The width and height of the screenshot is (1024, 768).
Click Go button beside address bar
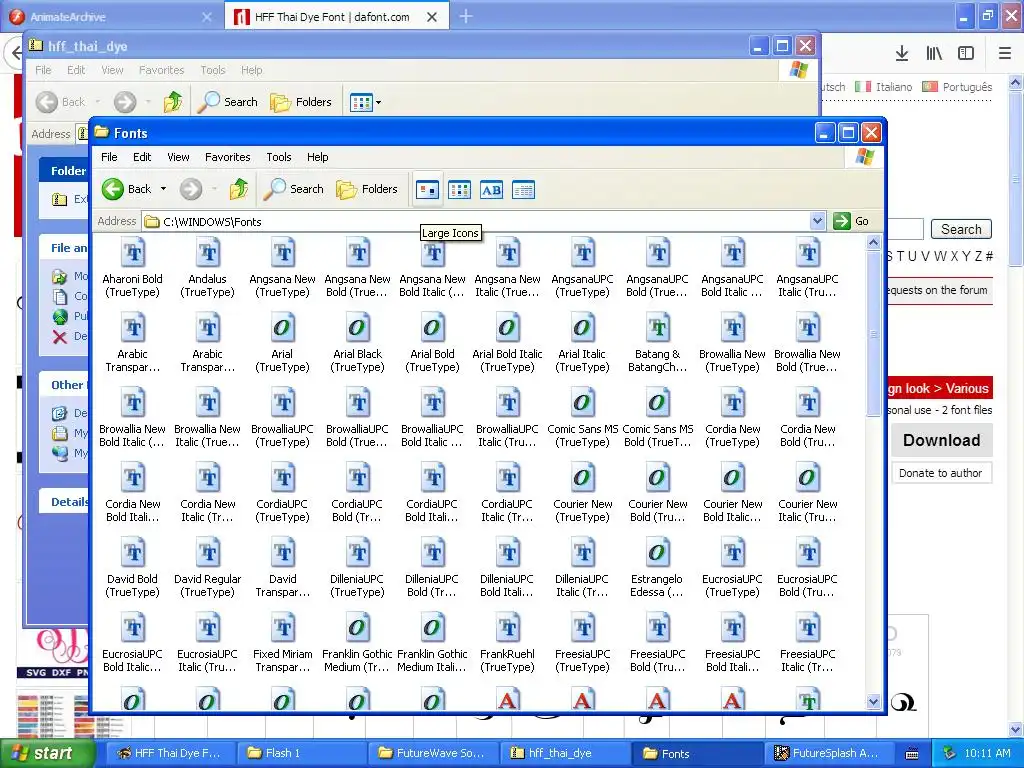(852, 221)
